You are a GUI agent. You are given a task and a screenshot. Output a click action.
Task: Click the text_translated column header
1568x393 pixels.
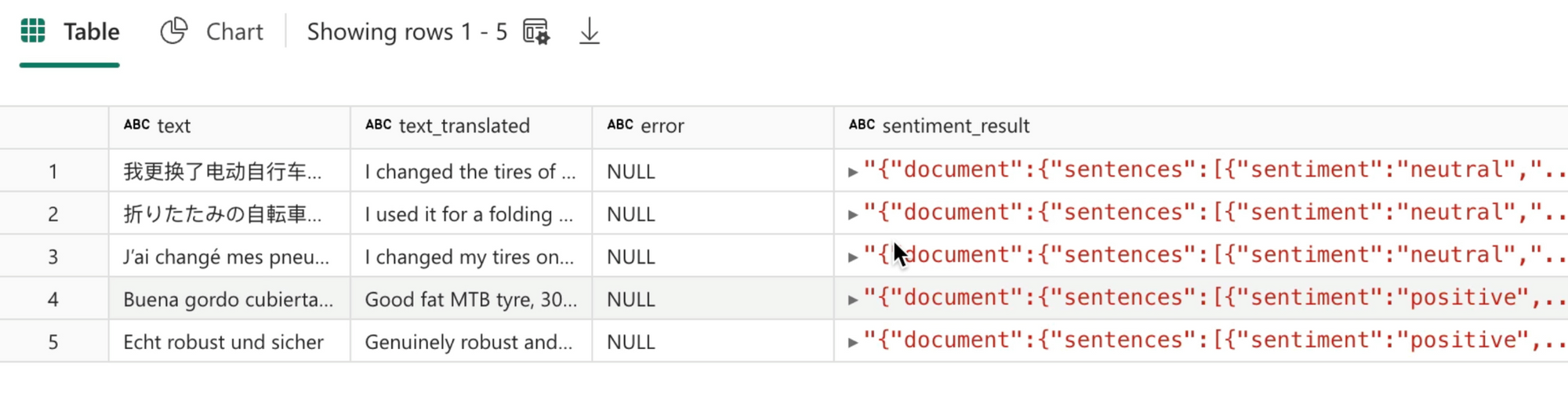tap(463, 126)
